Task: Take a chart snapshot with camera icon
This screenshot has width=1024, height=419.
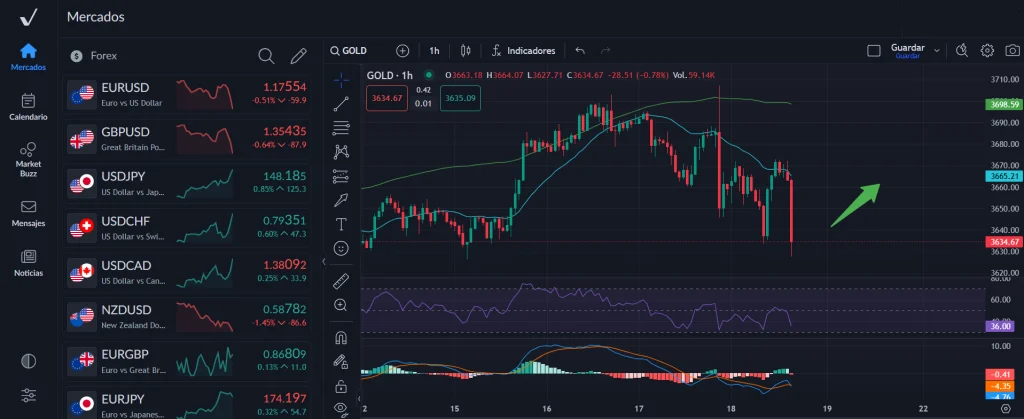Action: (1011, 50)
